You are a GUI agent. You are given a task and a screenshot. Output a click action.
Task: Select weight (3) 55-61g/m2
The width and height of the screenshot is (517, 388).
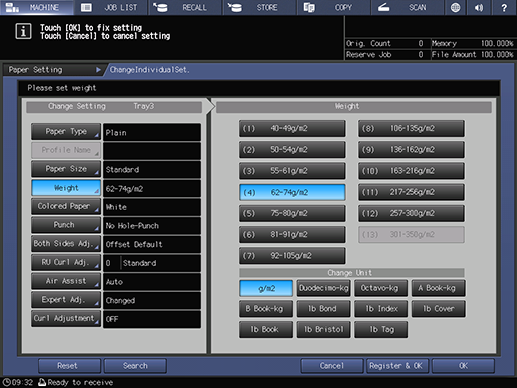[292, 171]
